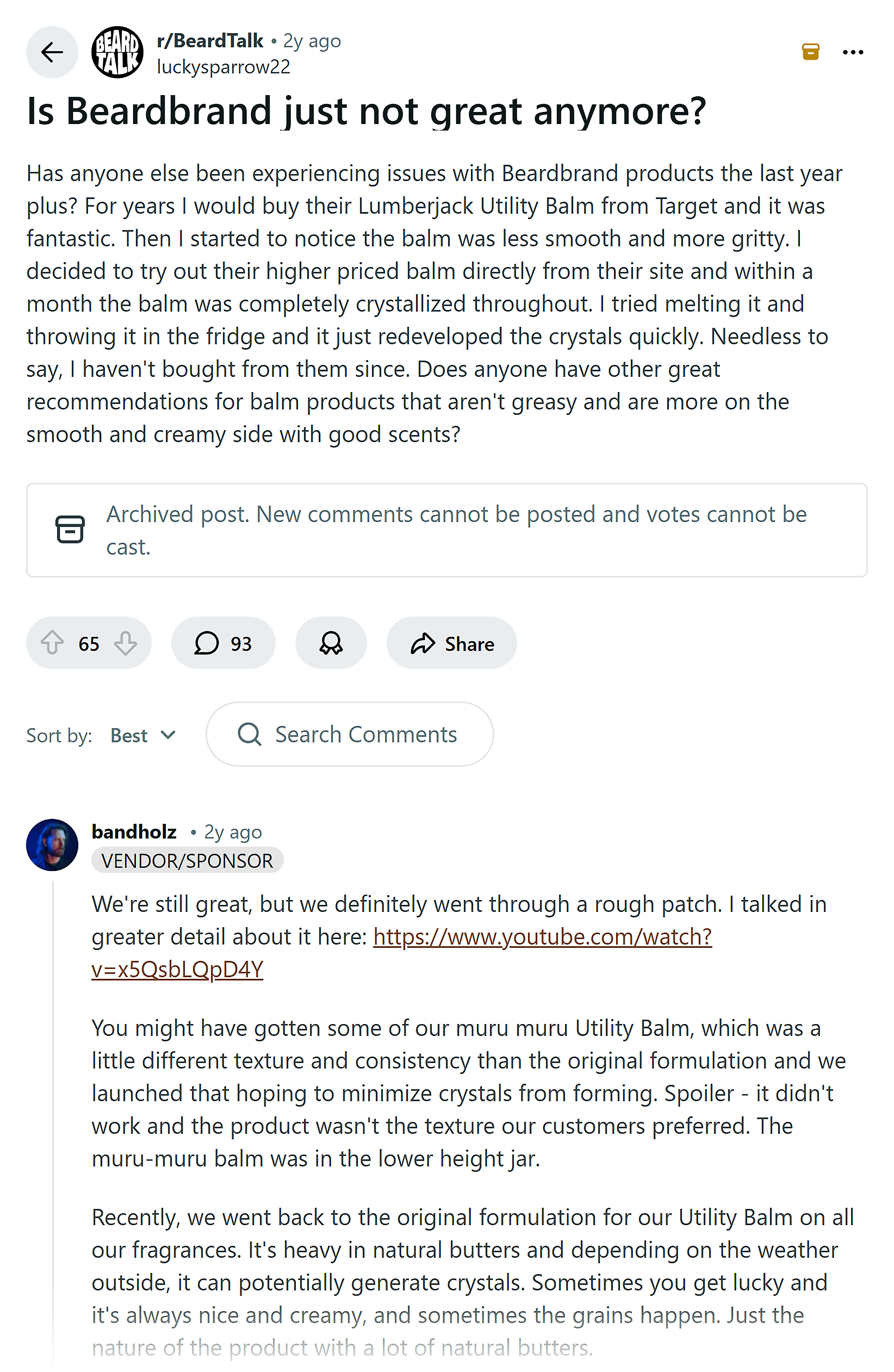Click the archive icon in the notice banner
The image size is (894, 1372).
[x=70, y=530]
